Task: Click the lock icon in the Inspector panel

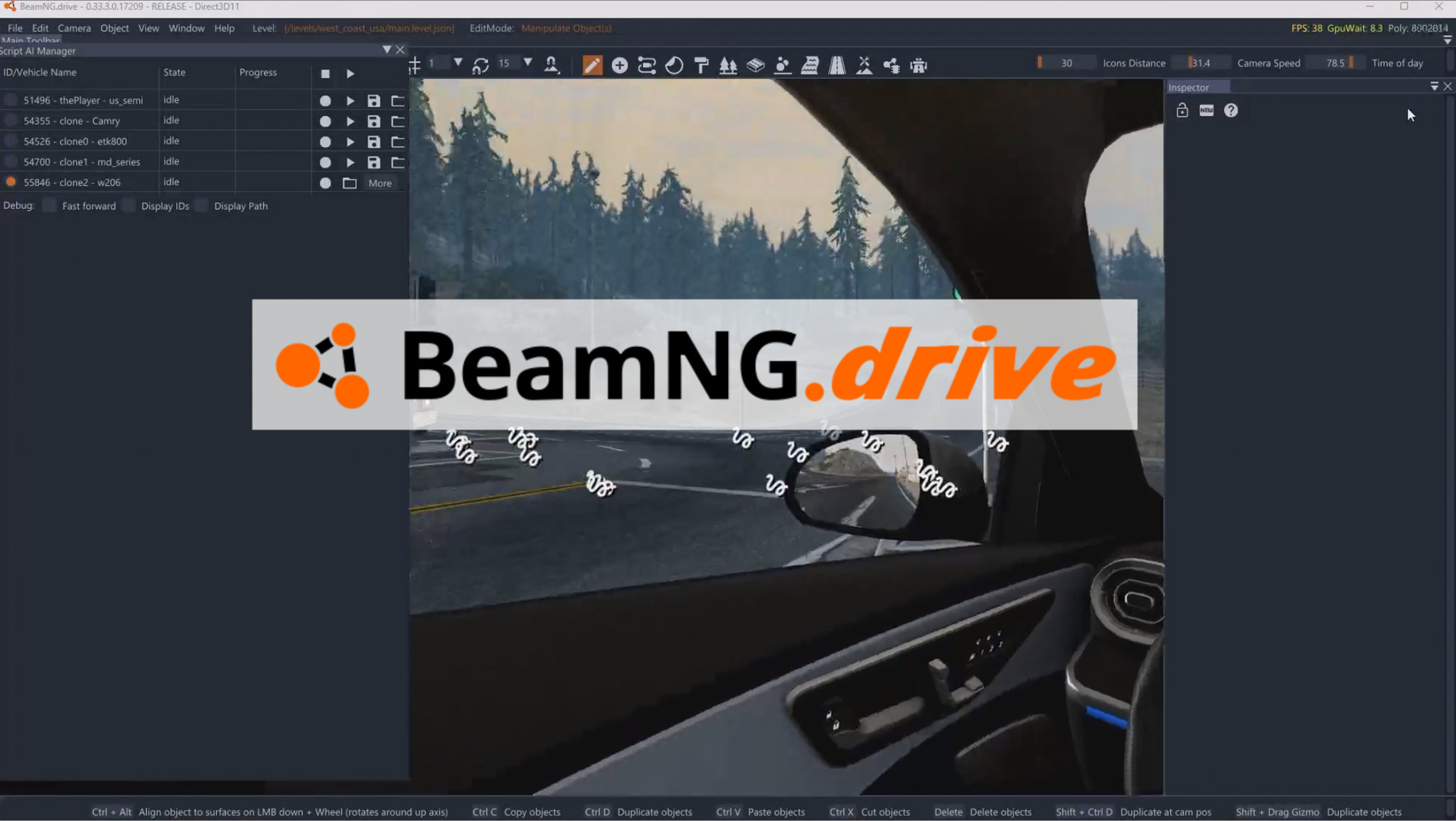Action: click(x=1182, y=110)
